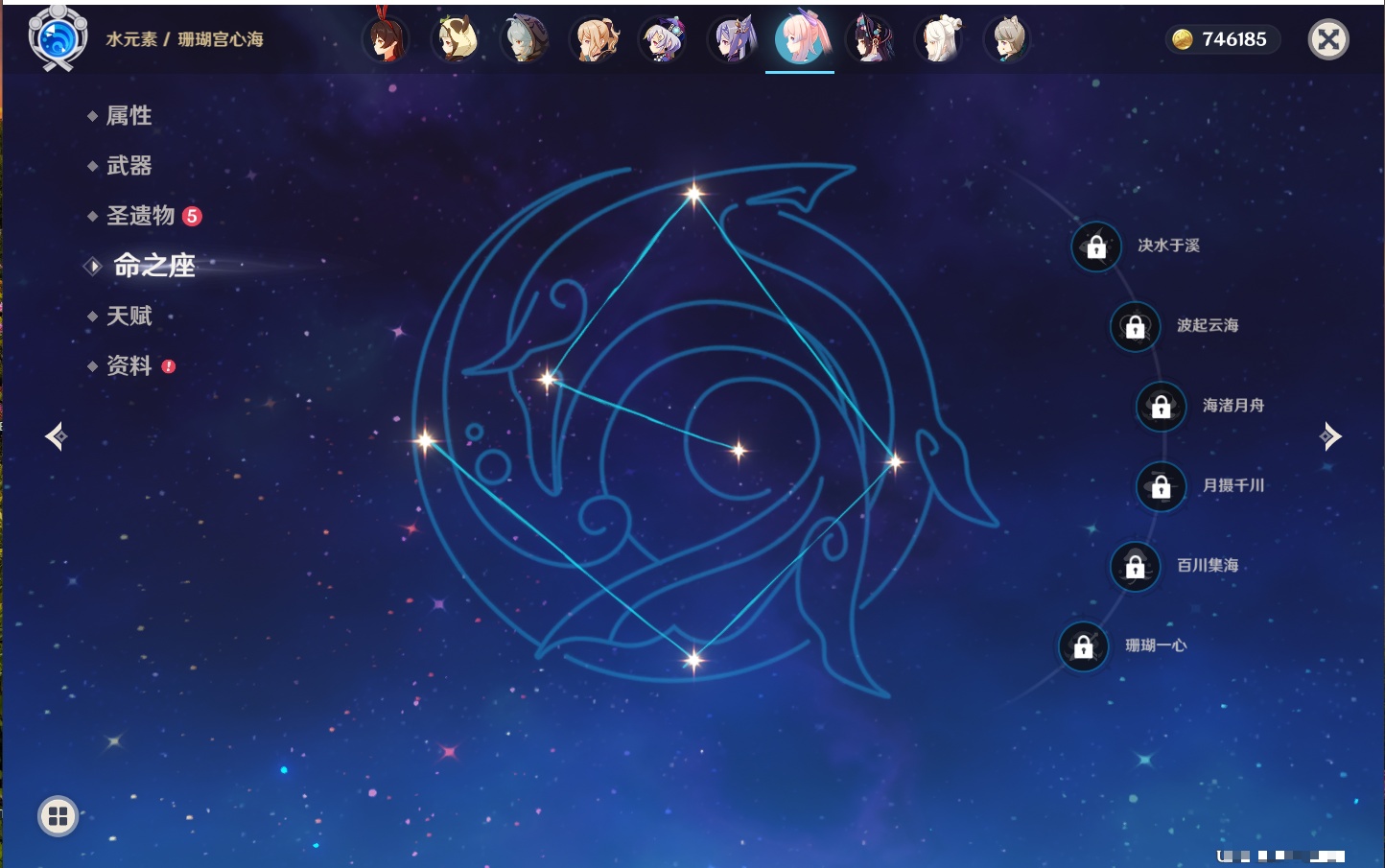Select the purple-hat Qiqi character portrait

click(x=663, y=39)
